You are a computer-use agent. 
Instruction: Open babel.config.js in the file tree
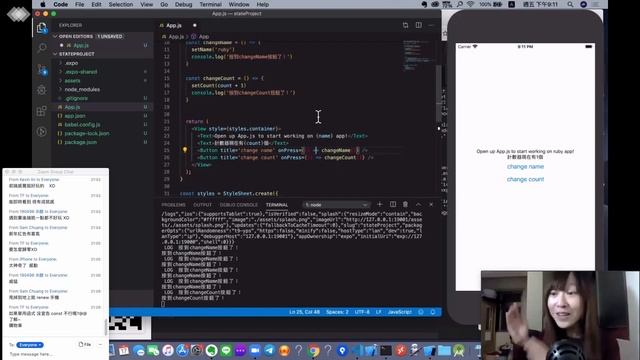(x=102, y=124)
